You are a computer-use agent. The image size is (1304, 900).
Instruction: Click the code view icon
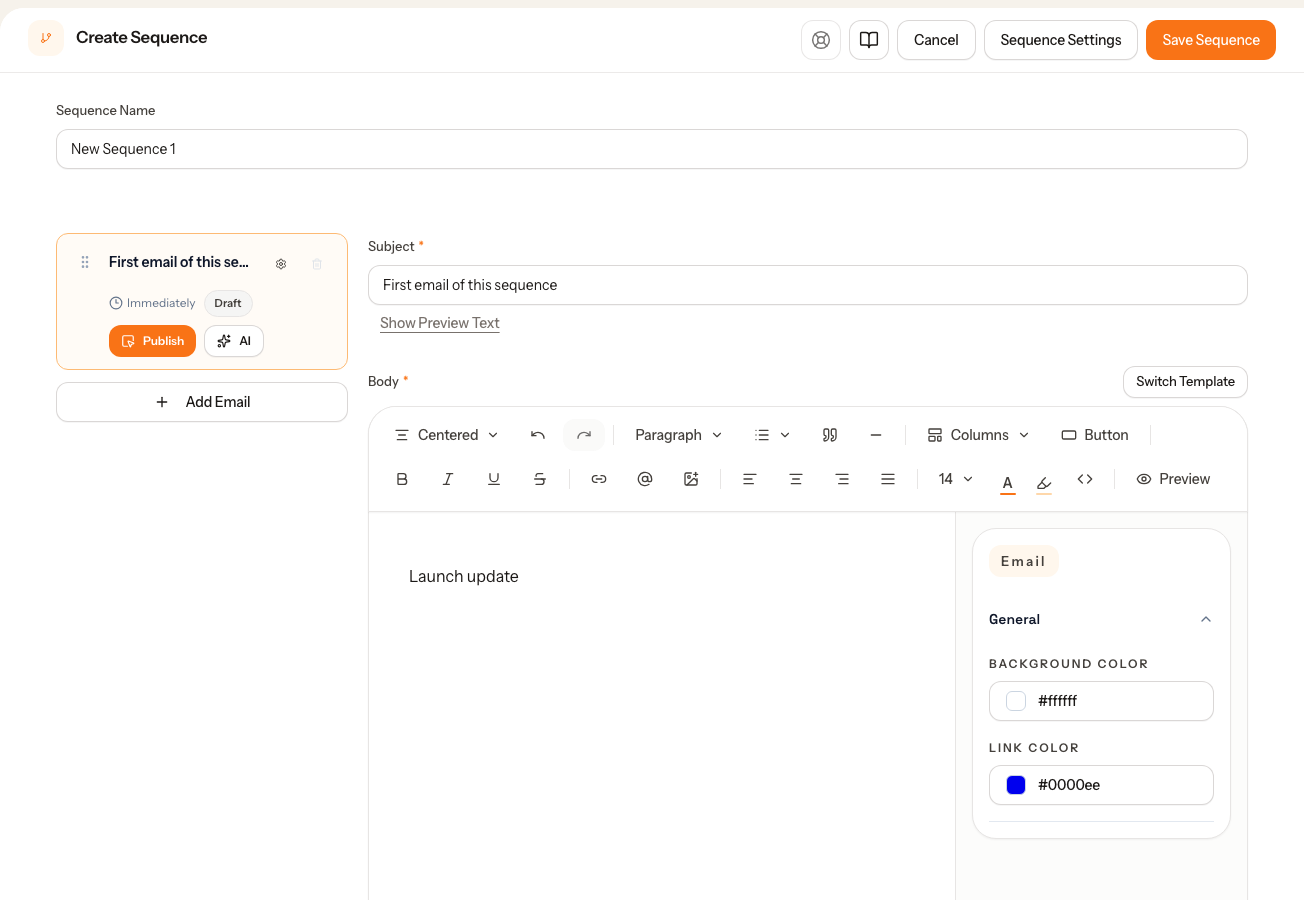[1085, 479]
